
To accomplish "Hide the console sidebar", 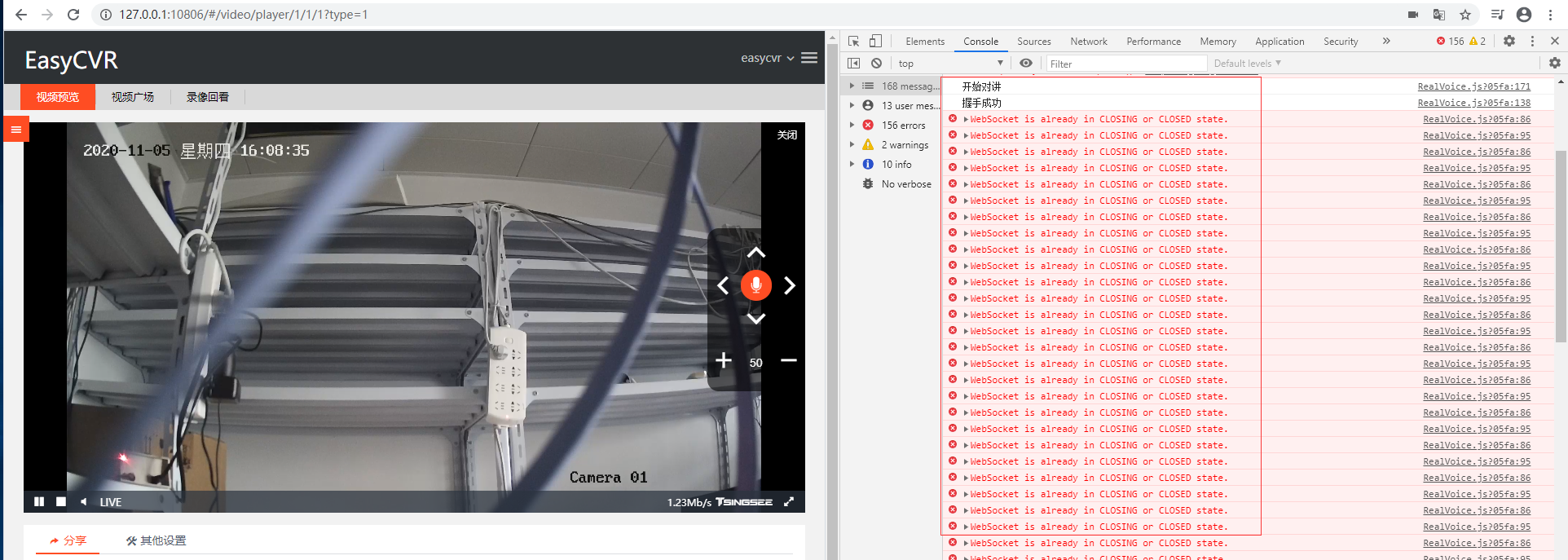I will coord(853,63).
